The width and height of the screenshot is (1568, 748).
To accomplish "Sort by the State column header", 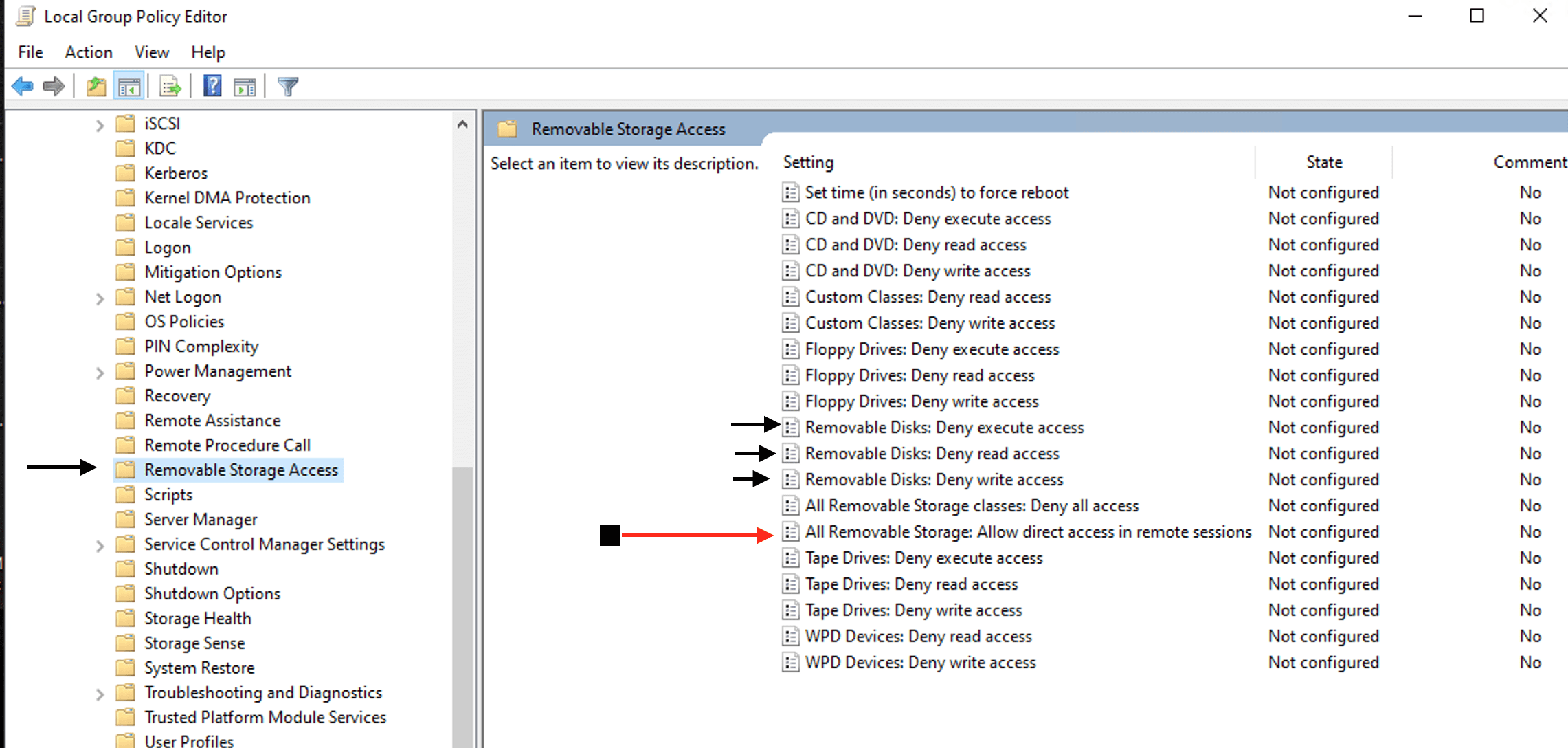I will (1323, 162).
